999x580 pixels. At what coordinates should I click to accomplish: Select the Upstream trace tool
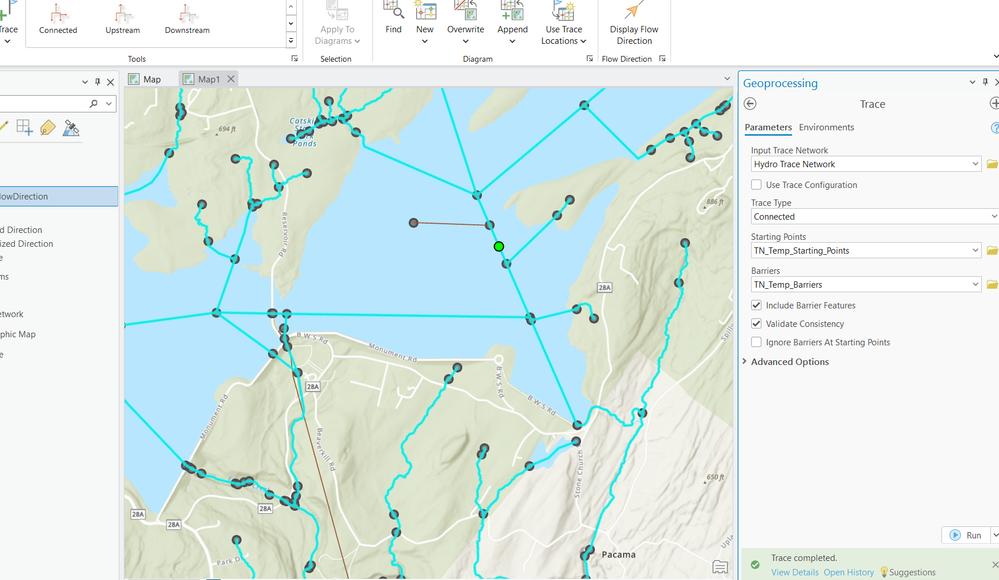click(123, 18)
